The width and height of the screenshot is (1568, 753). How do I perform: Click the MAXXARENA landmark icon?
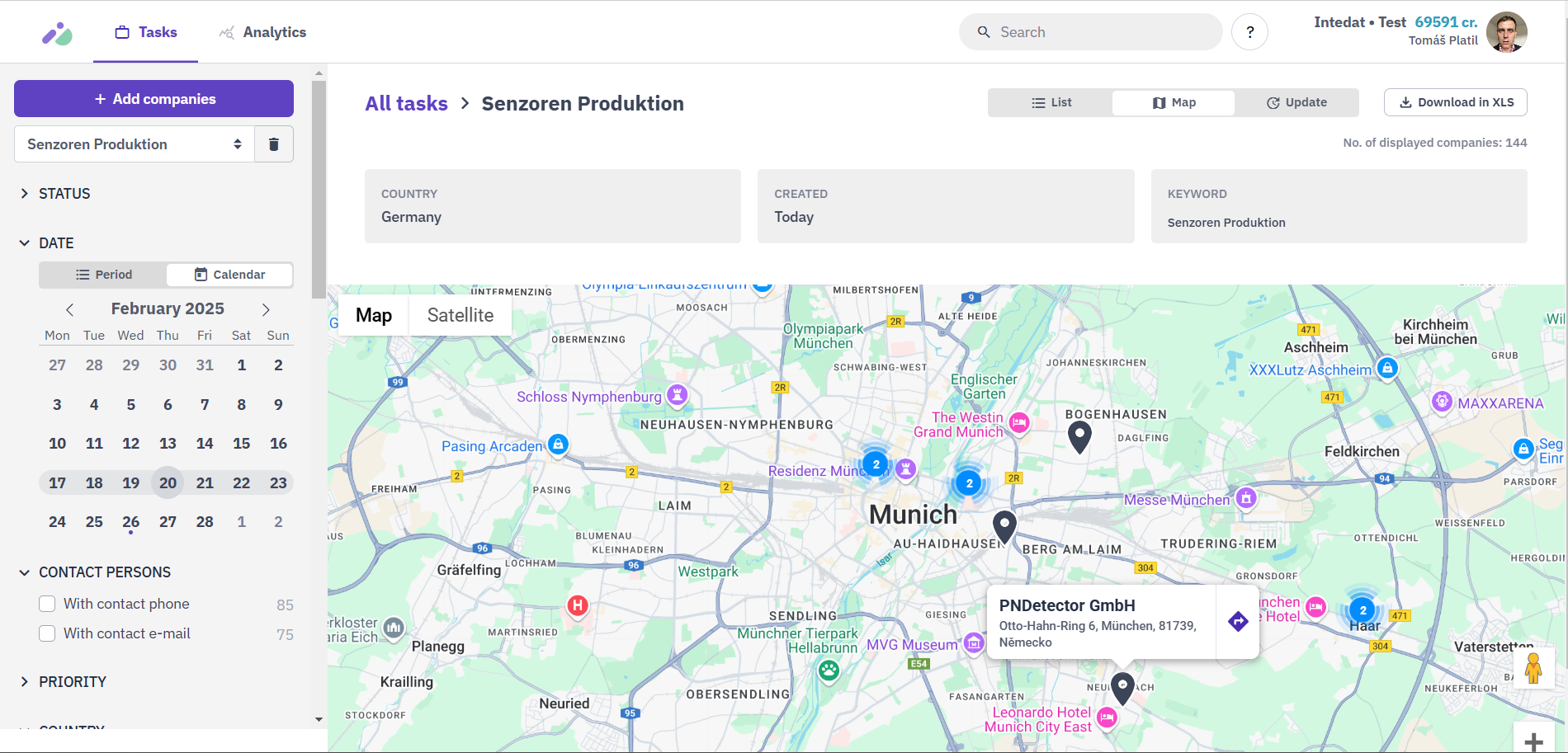1442,402
